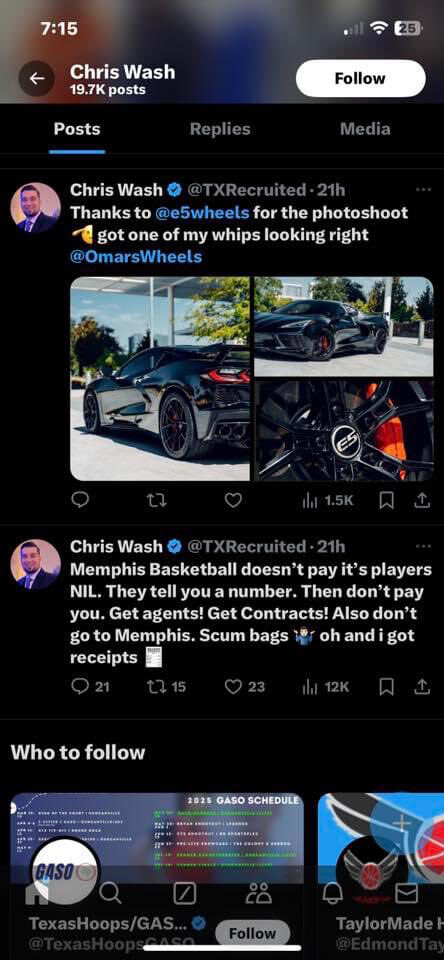Viewport: 444px width, 960px height.
Task: Open Search from the bottom navigation
Action: [110, 895]
